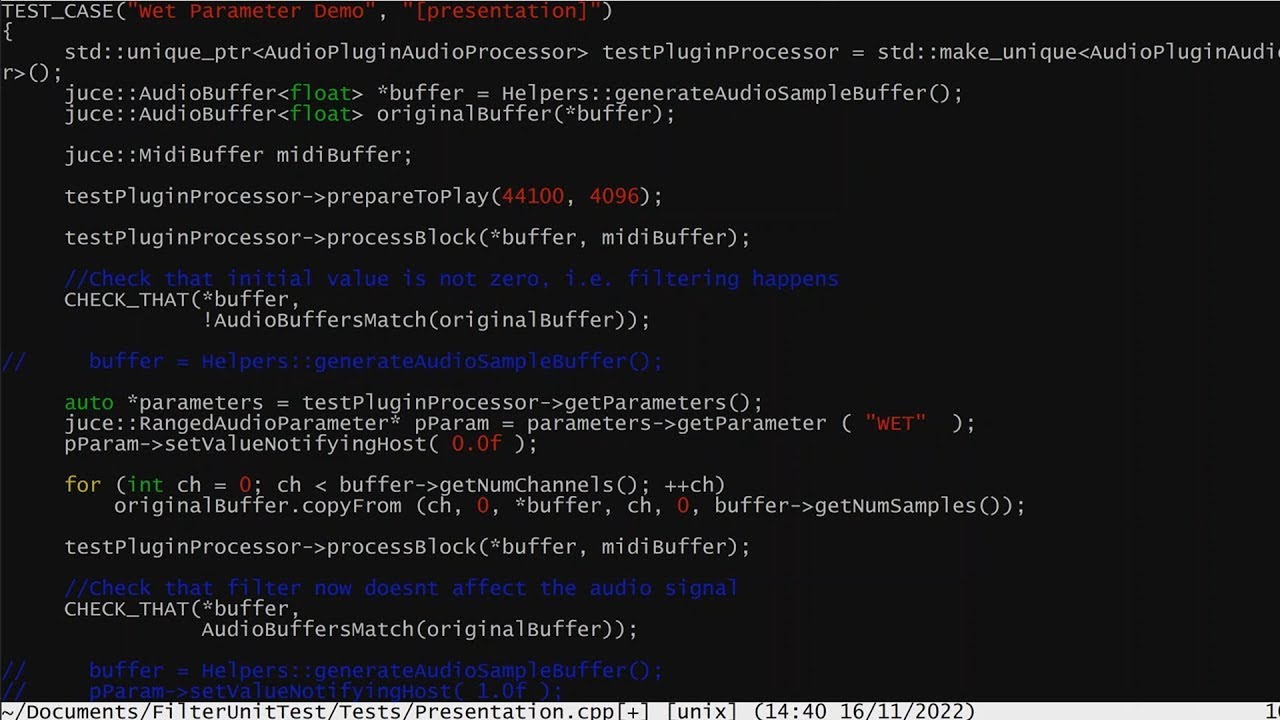Viewport: 1280px width, 720px height.
Task: Click the [unix] file format indicator
Action: point(700,711)
